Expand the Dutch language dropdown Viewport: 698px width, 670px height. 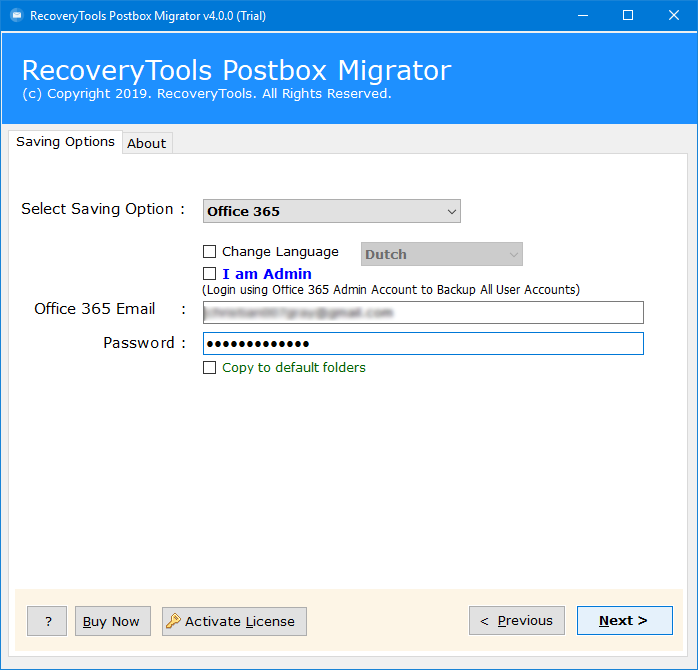pyautogui.click(x=442, y=254)
